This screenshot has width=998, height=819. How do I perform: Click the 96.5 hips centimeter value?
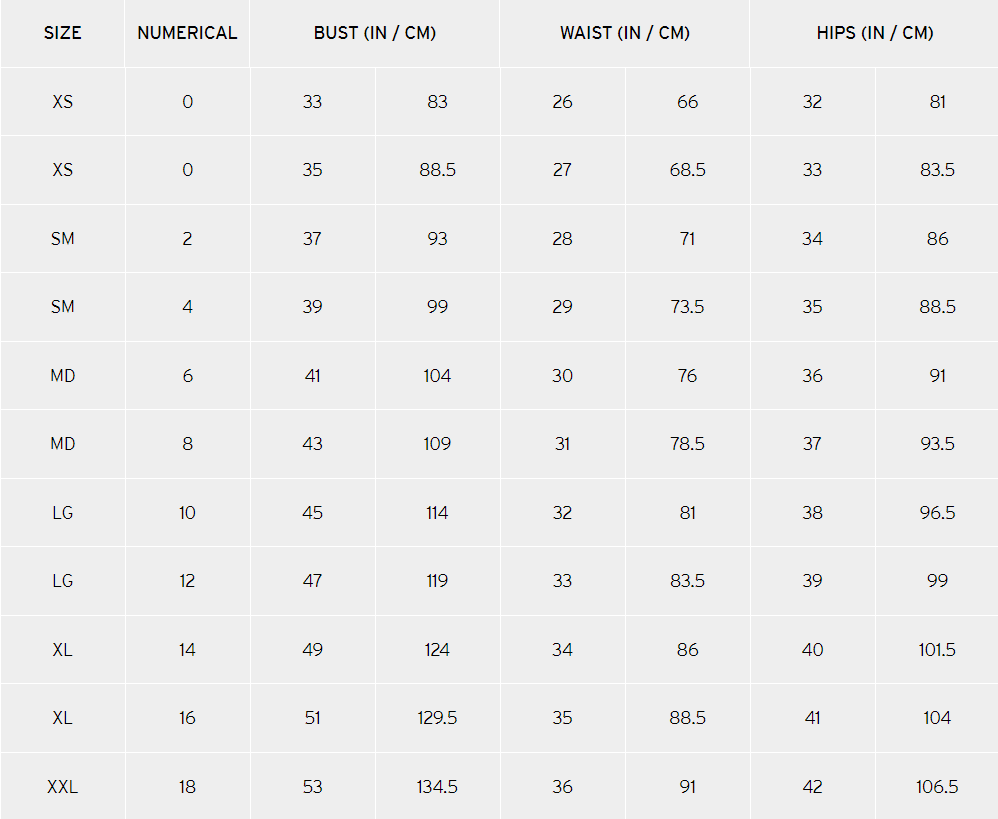tap(937, 513)
